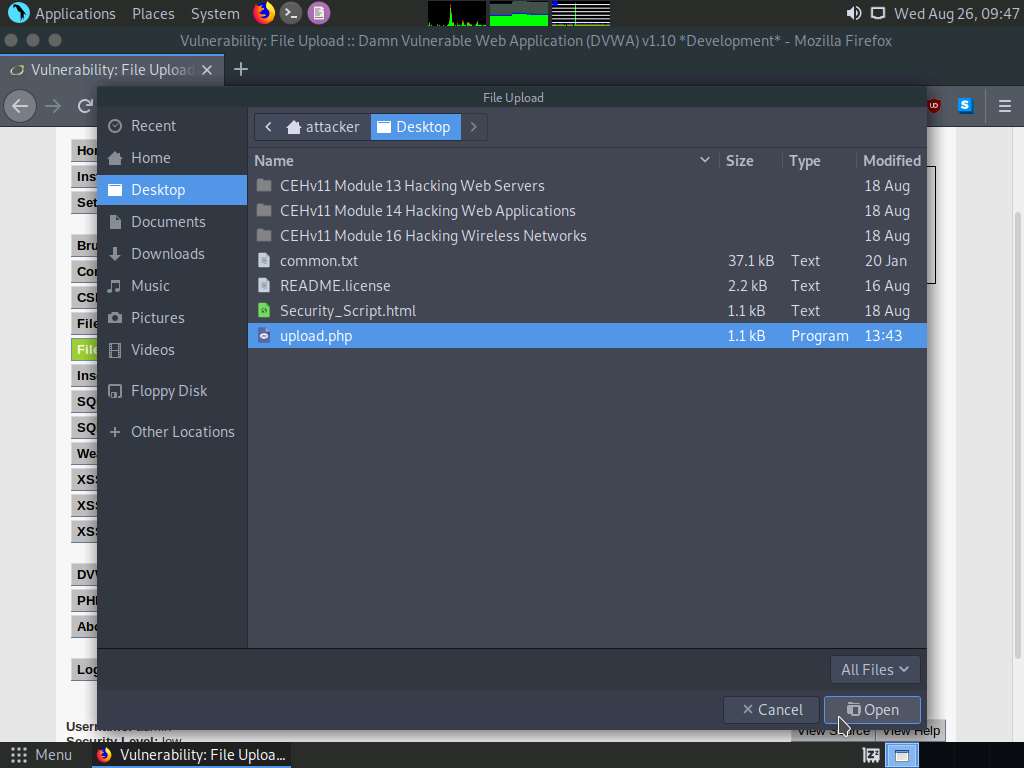This screenshot has height=768, width=1024.
Task: Open Firefox from the top panel launcher
Action: coord(263,13)
